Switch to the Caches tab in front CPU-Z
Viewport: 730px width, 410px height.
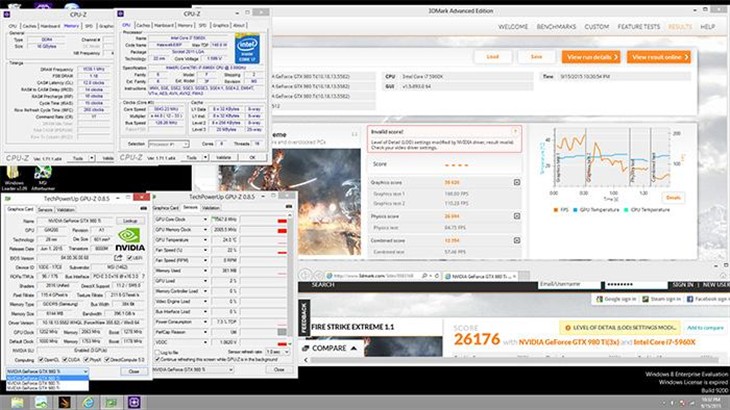[143, 25]
